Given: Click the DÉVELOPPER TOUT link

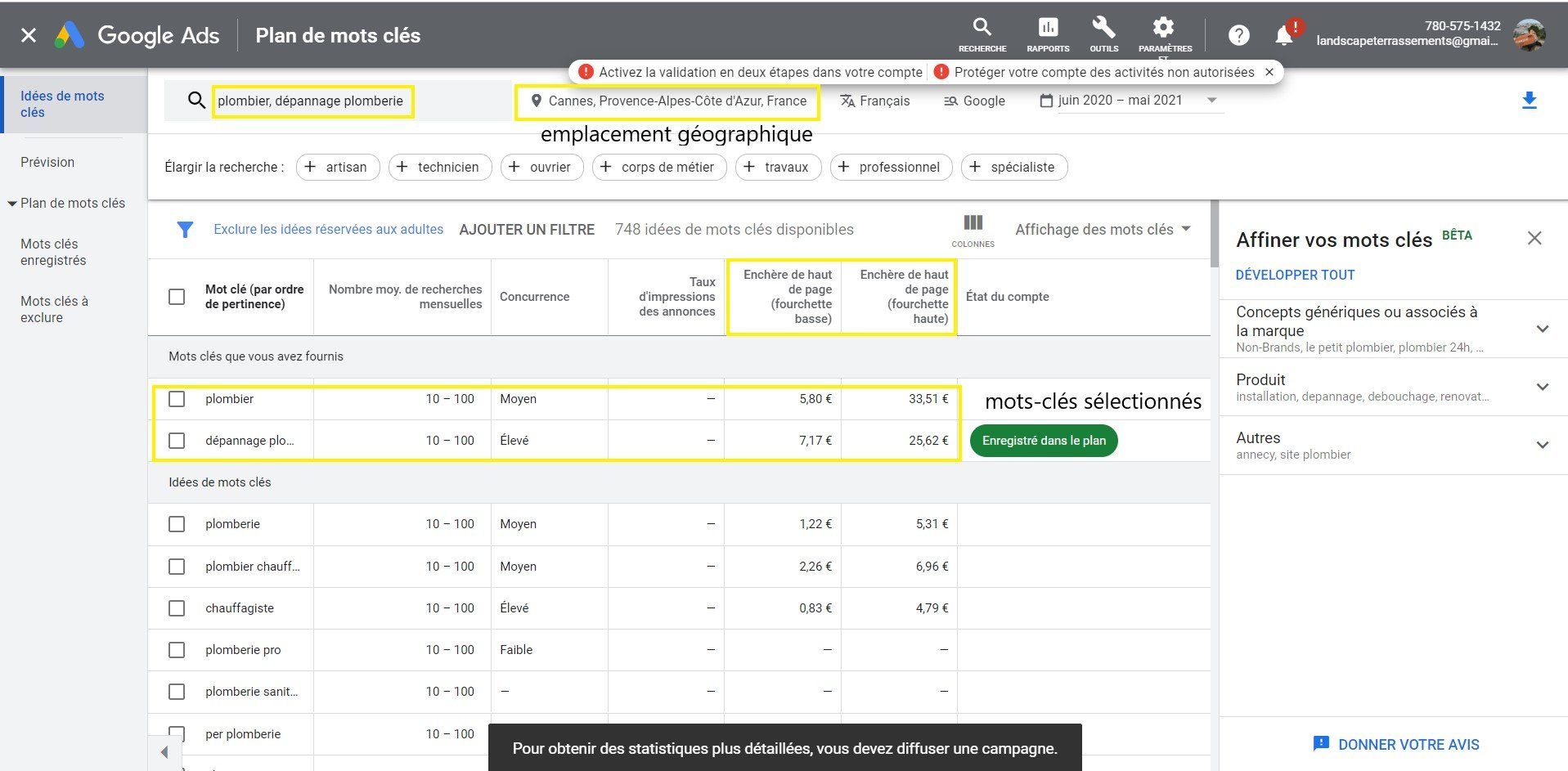Looking at the screenshot, I should (1295, 275).
